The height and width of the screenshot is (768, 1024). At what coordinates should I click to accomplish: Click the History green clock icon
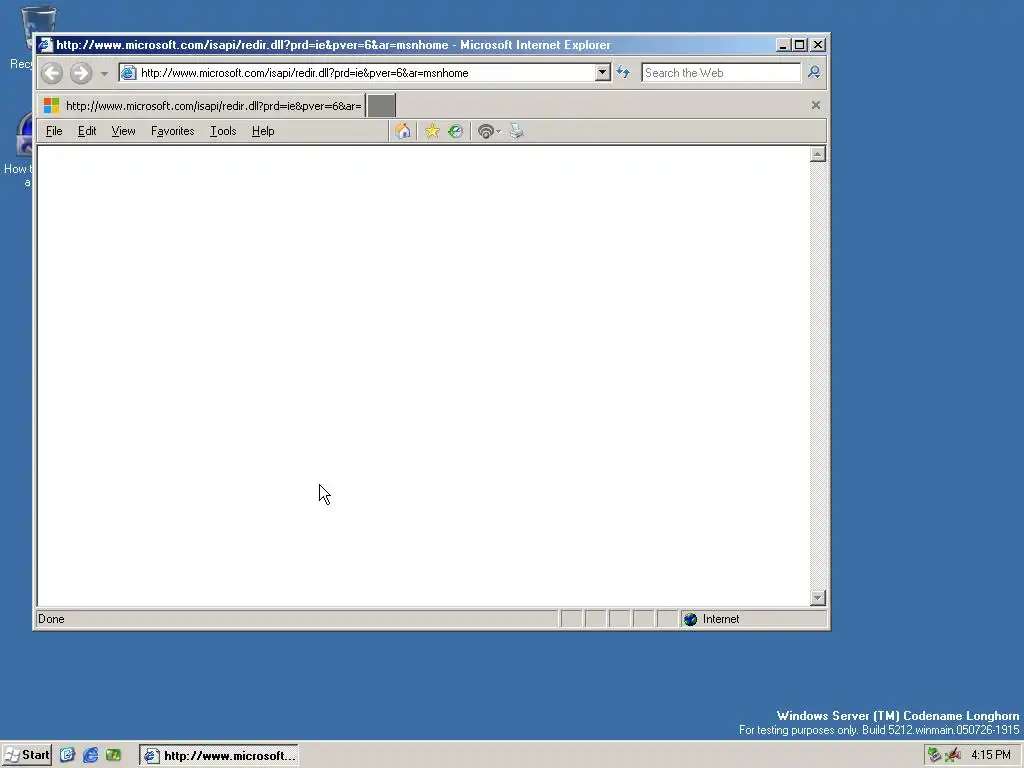tap(456, 131)
